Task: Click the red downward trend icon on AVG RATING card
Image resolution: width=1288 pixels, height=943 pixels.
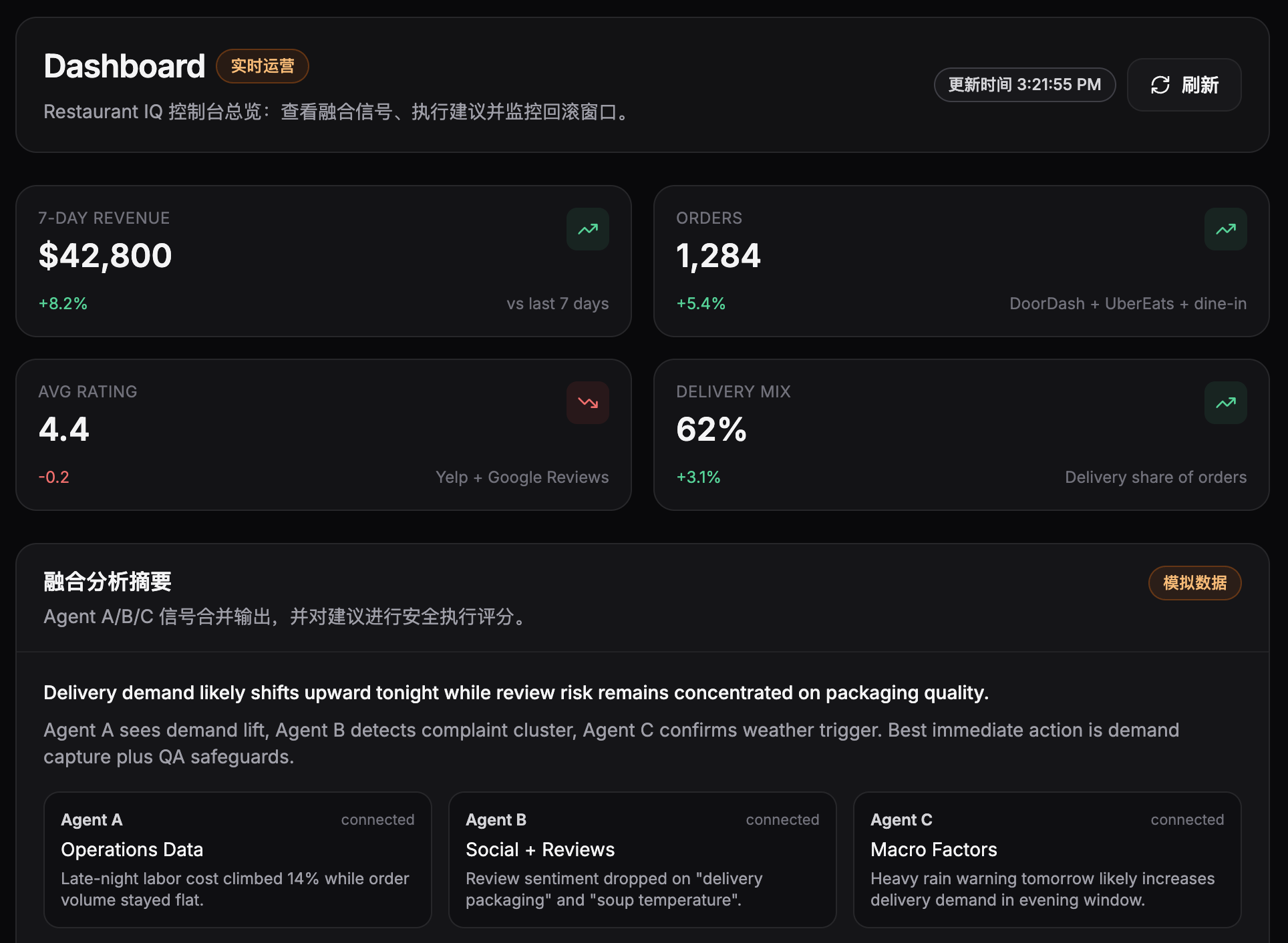Action: (587, 403)
